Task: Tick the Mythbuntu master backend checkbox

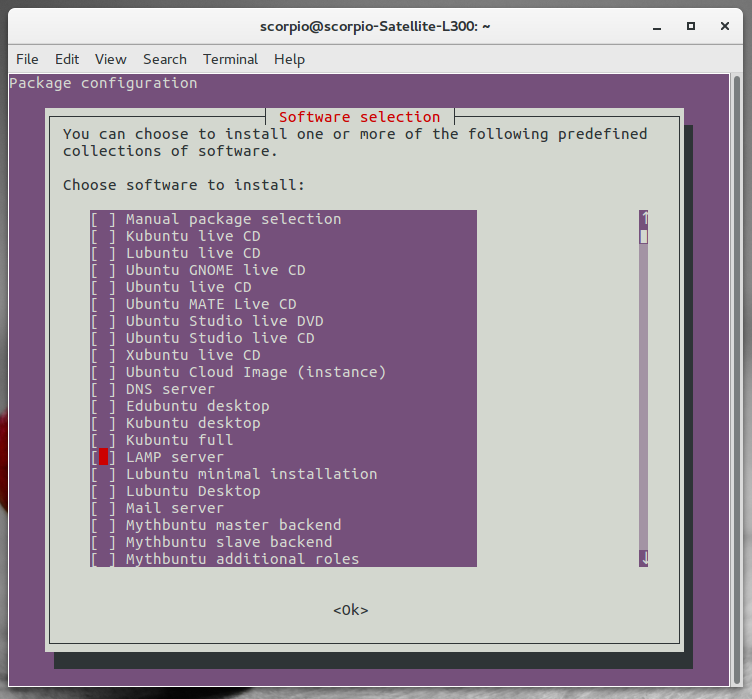Action: [104, 525]
